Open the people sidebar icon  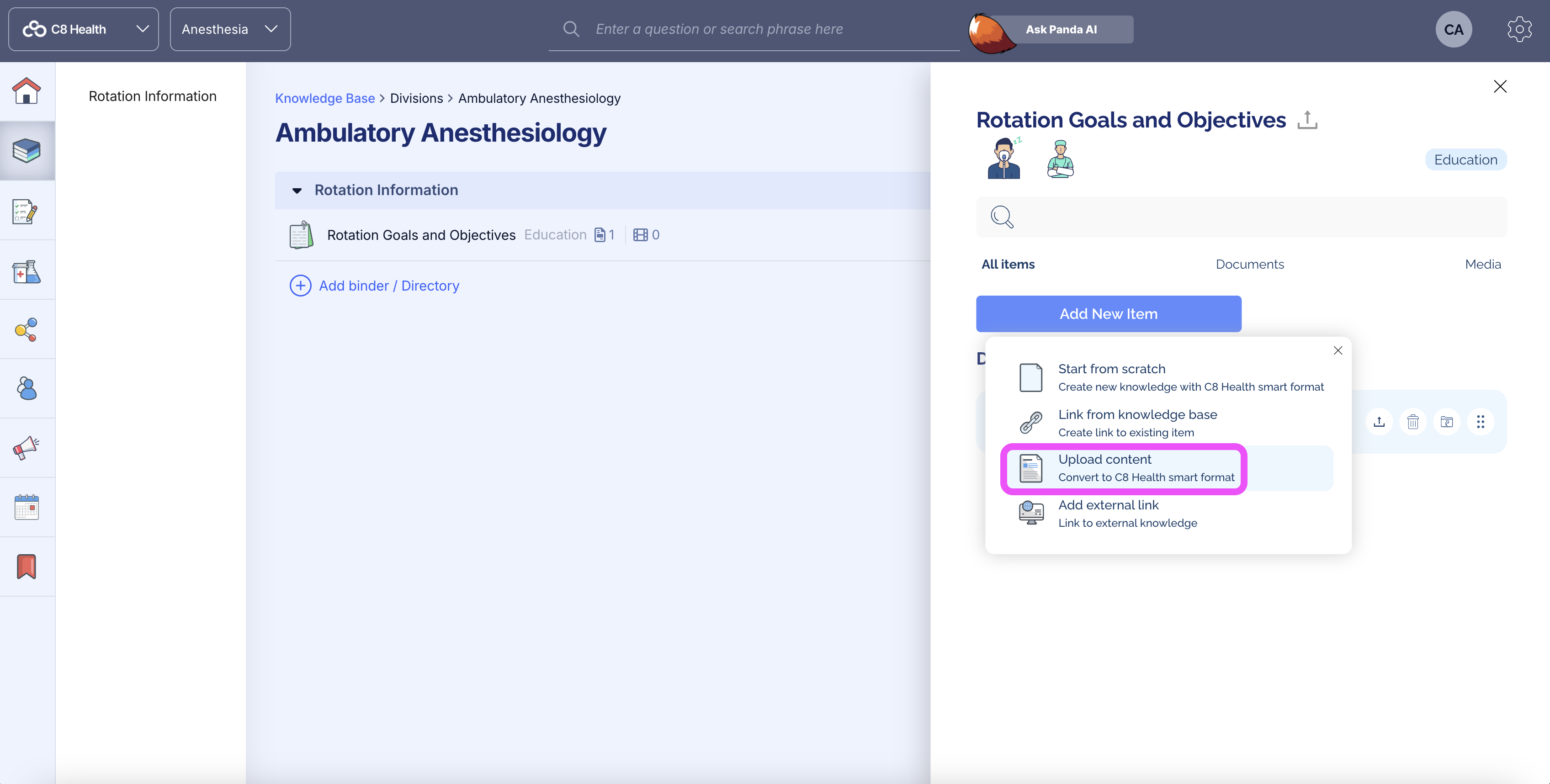[x=27, y=388]
